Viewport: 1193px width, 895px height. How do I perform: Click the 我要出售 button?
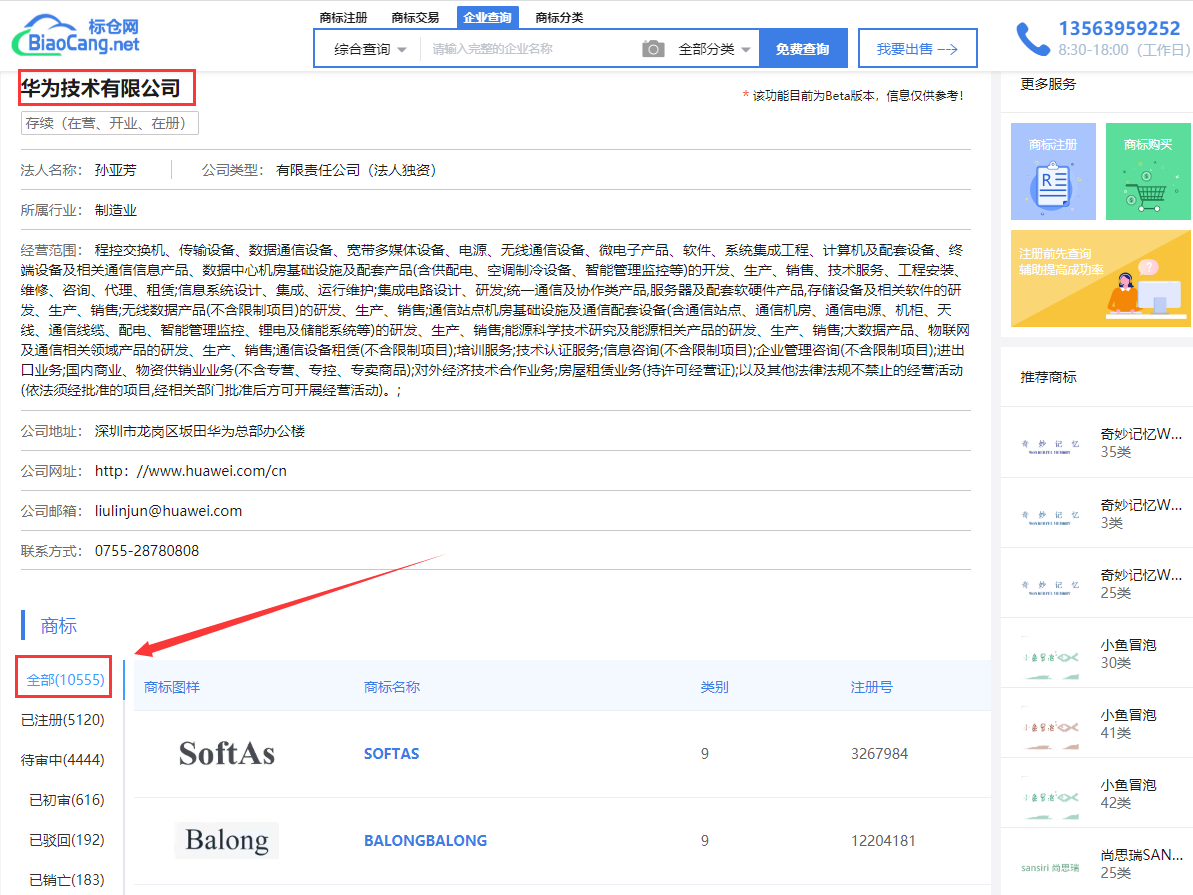pos(918,49)
